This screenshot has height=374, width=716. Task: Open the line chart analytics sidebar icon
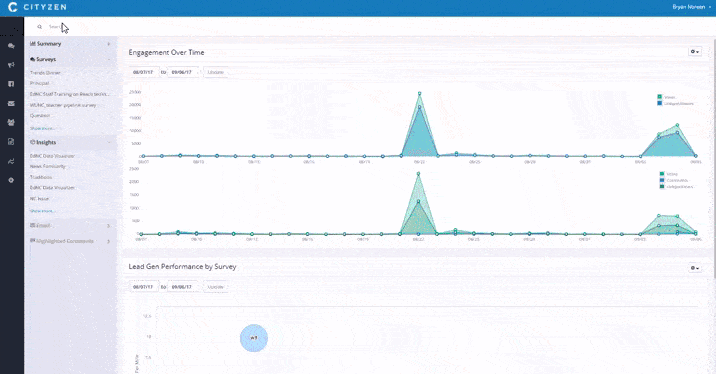(11, 161)
